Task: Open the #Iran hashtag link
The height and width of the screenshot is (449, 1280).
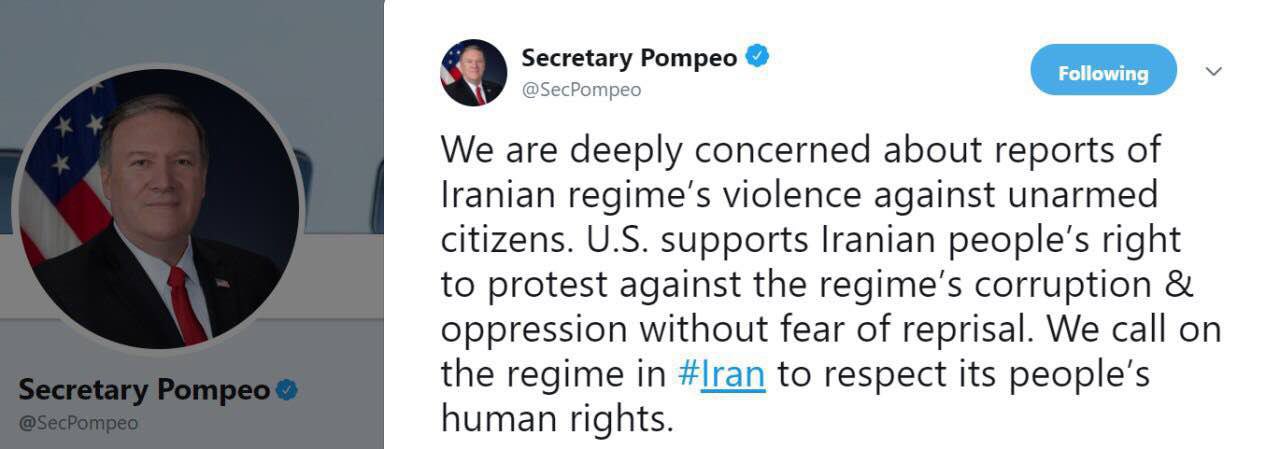Action: tap(721, 373)
